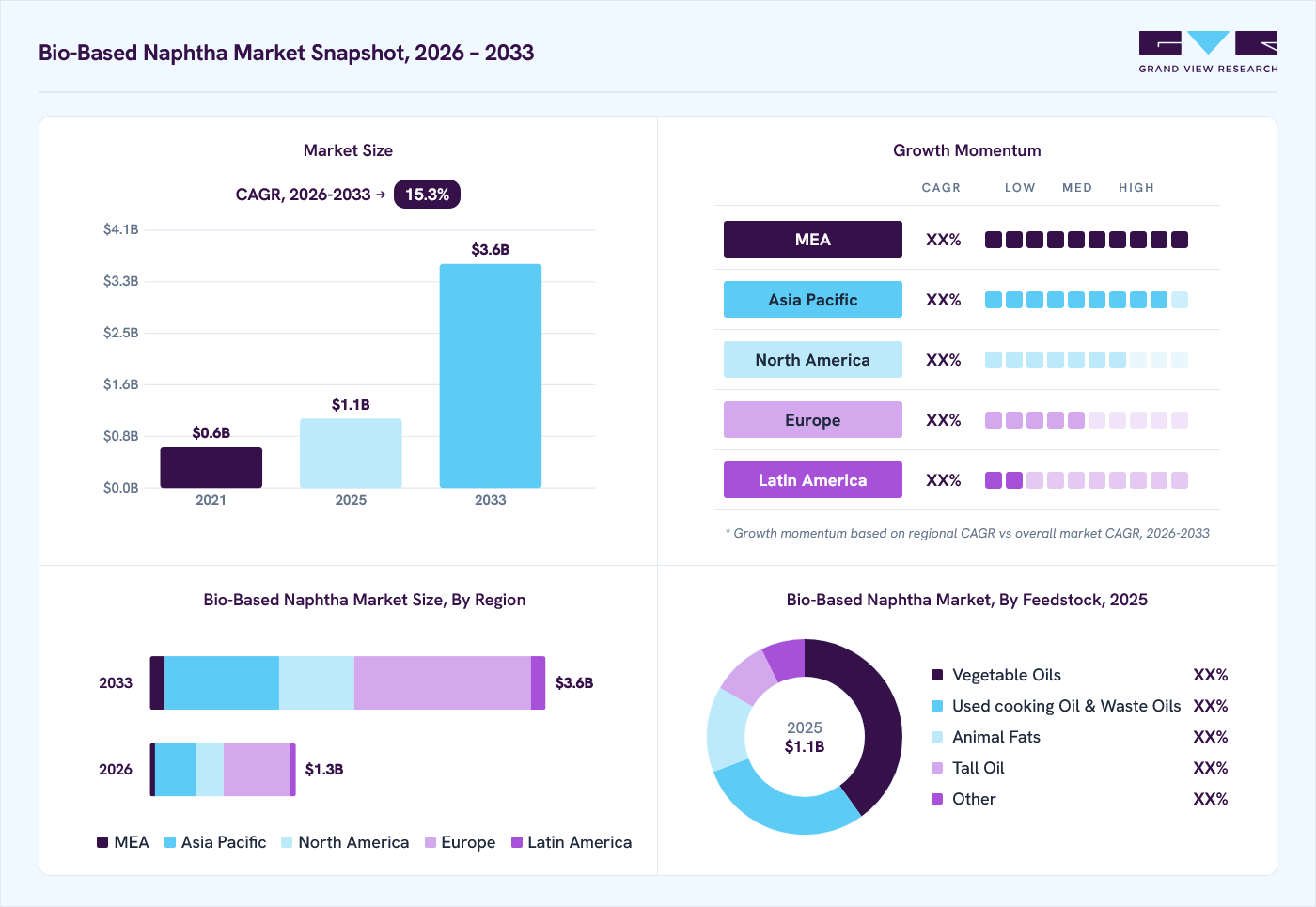1316x907 pixels.
Task: Select the MEA region label
Action: [813, 240]
